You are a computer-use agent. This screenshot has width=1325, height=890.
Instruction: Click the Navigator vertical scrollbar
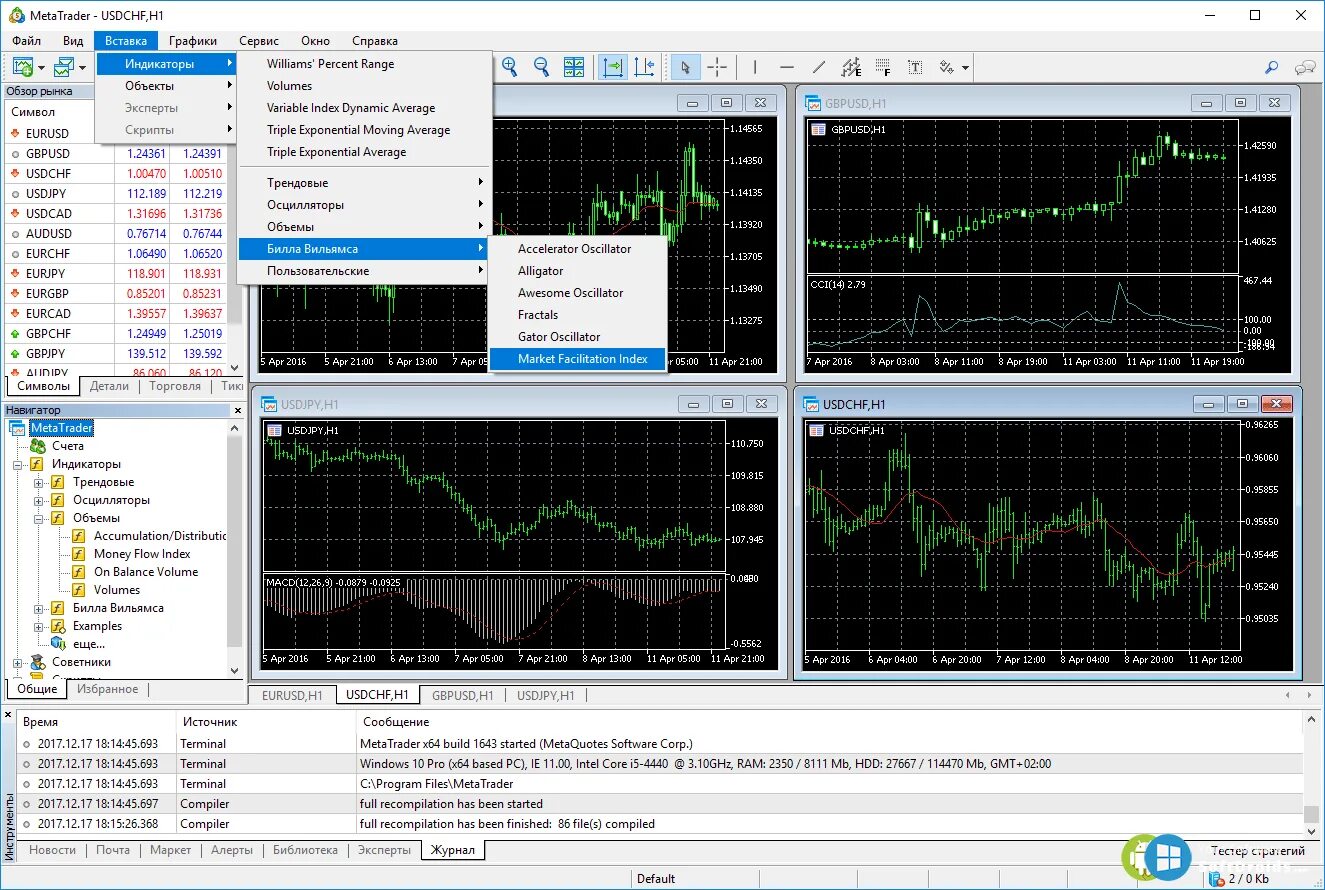tap(236, 549)
